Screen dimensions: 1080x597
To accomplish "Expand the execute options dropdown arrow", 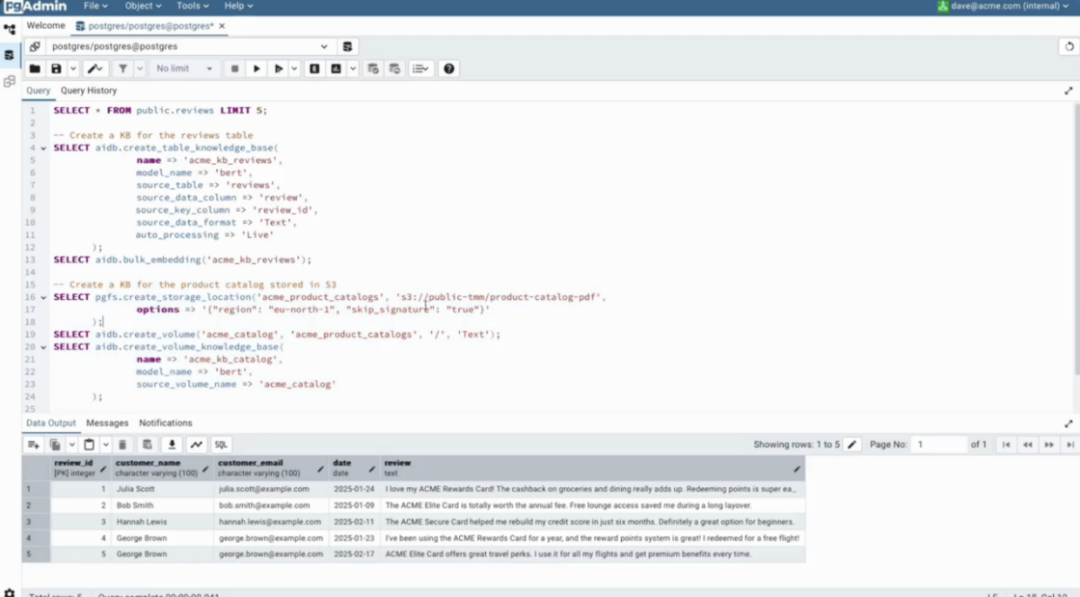I will 295,69.
